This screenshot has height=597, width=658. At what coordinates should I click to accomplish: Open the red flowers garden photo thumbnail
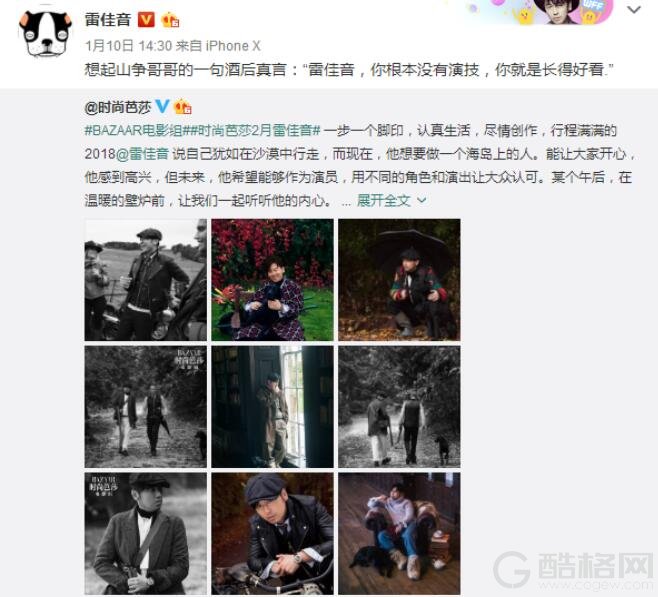[x=272, y=279]
